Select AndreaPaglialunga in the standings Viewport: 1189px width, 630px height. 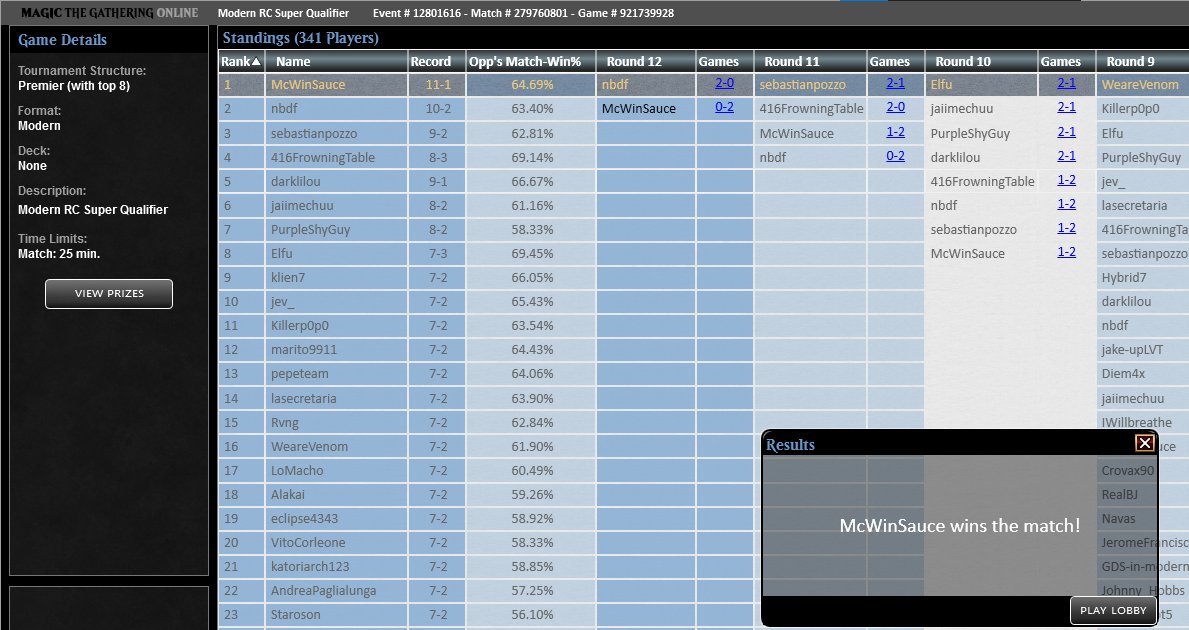tap(323, 591)
